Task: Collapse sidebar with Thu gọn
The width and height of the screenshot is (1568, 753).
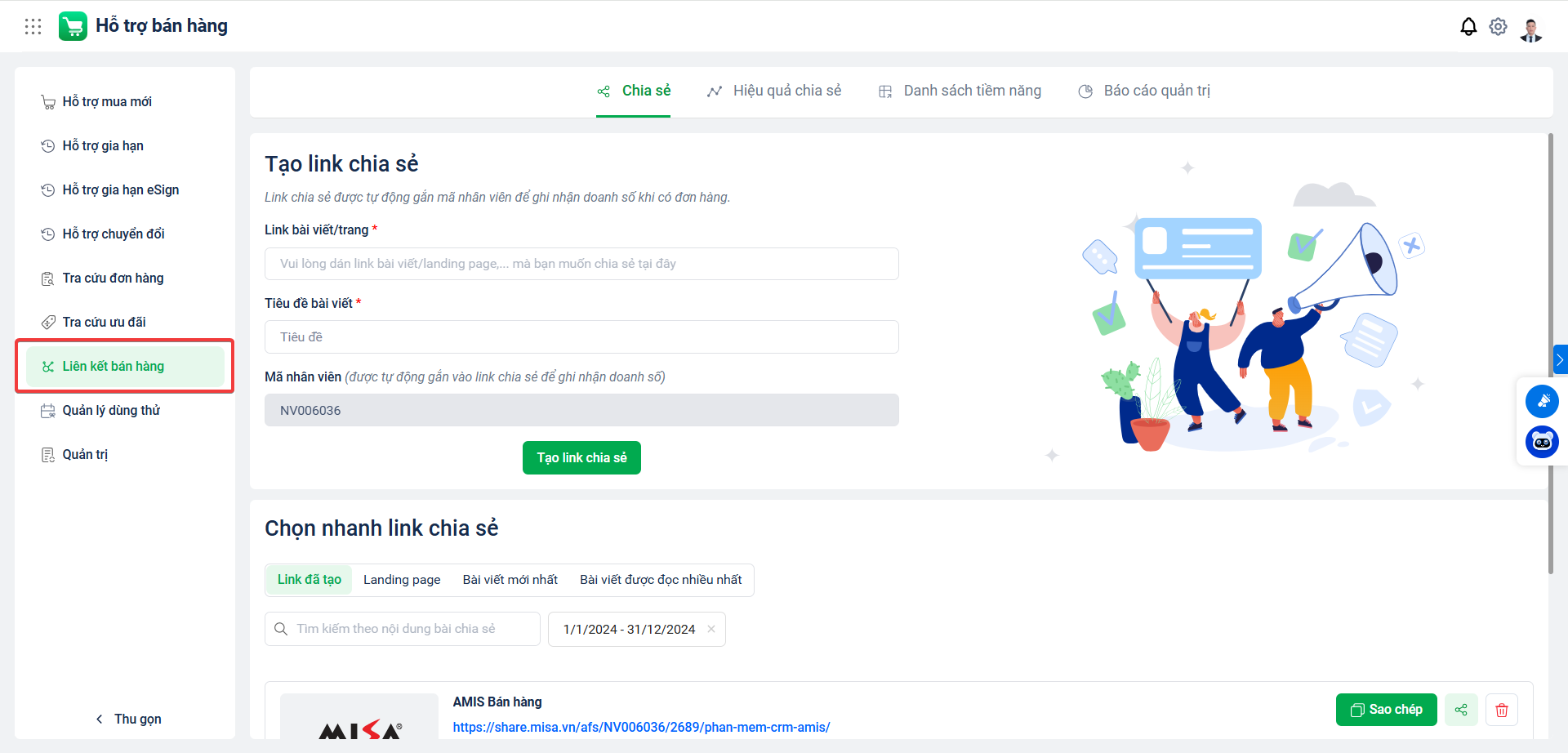Action: [x=128, y=719]
